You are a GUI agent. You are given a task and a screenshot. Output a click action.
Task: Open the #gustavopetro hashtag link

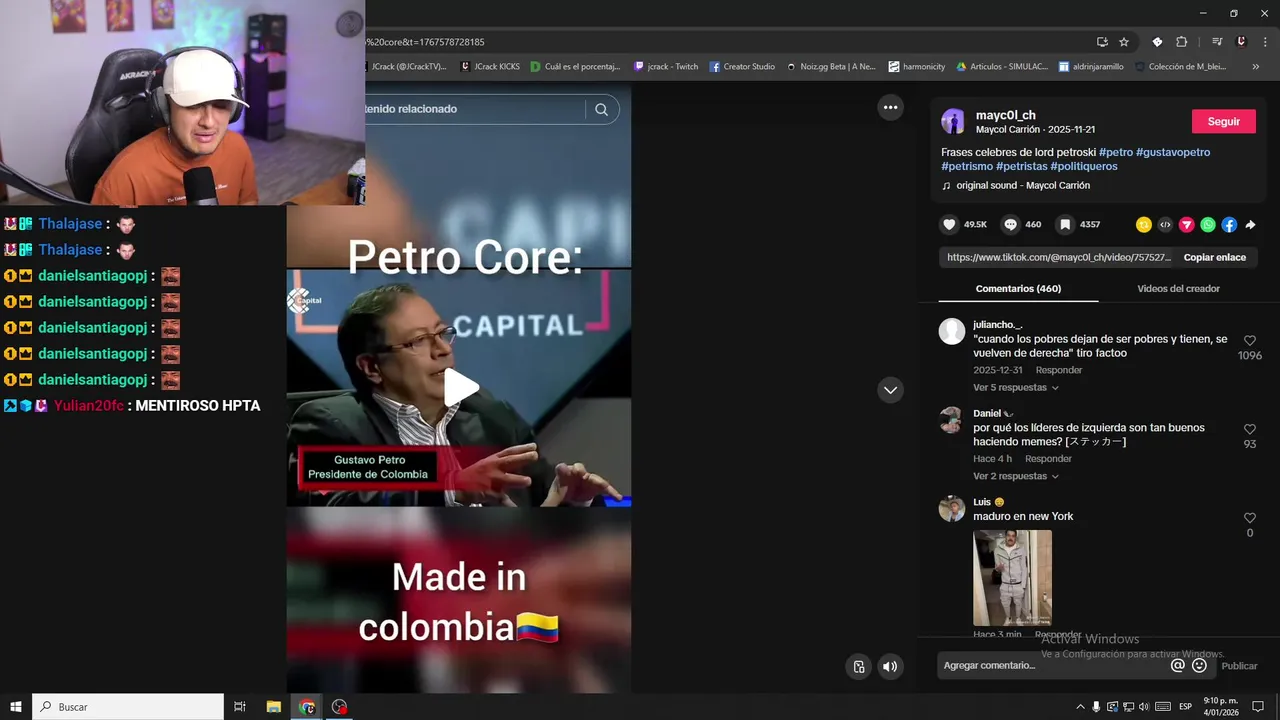point(1173,152)
